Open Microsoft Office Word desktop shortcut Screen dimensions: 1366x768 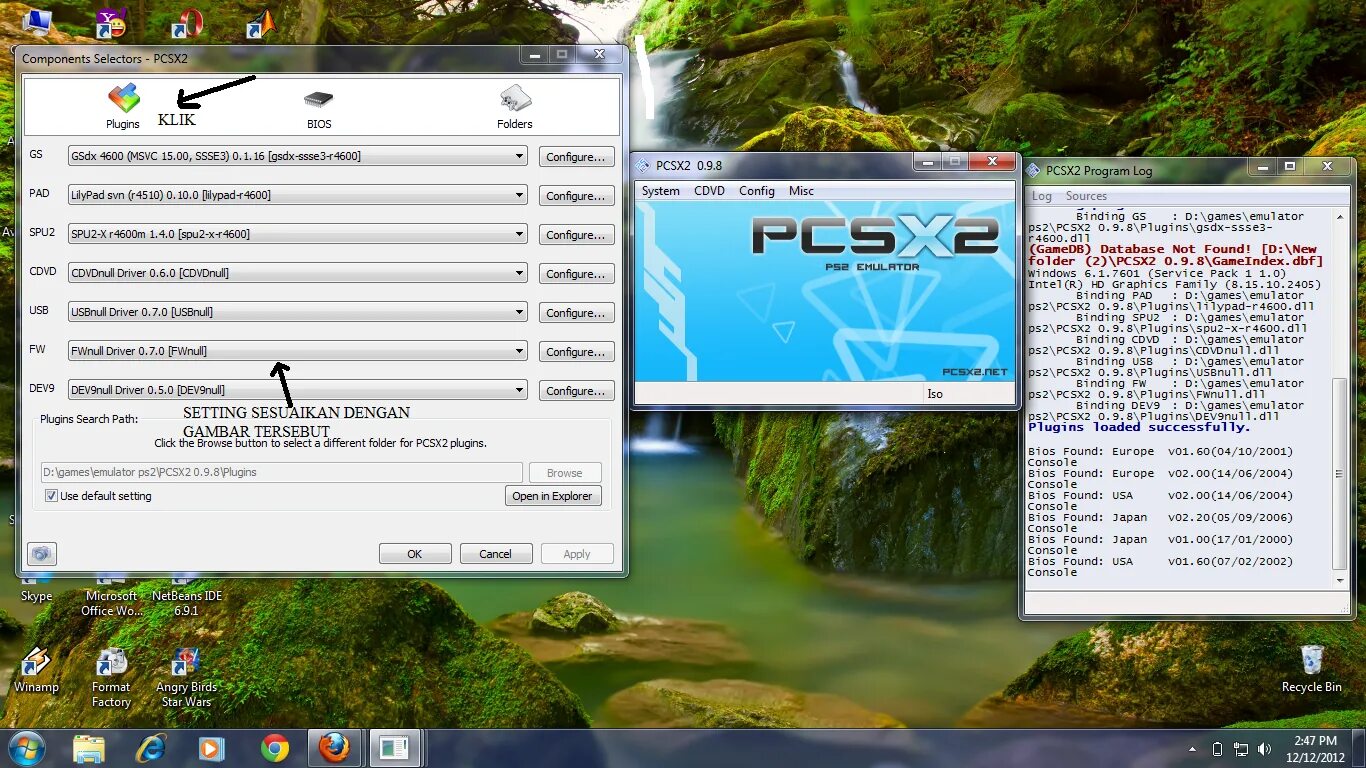point(111,594)
